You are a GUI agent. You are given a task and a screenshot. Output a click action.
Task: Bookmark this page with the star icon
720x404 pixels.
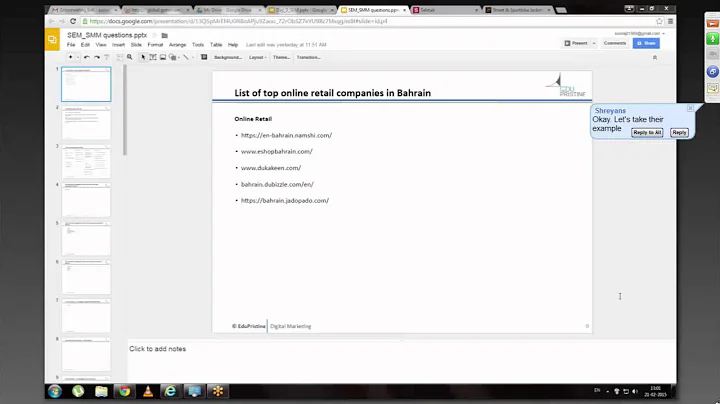tap(659, 21)
